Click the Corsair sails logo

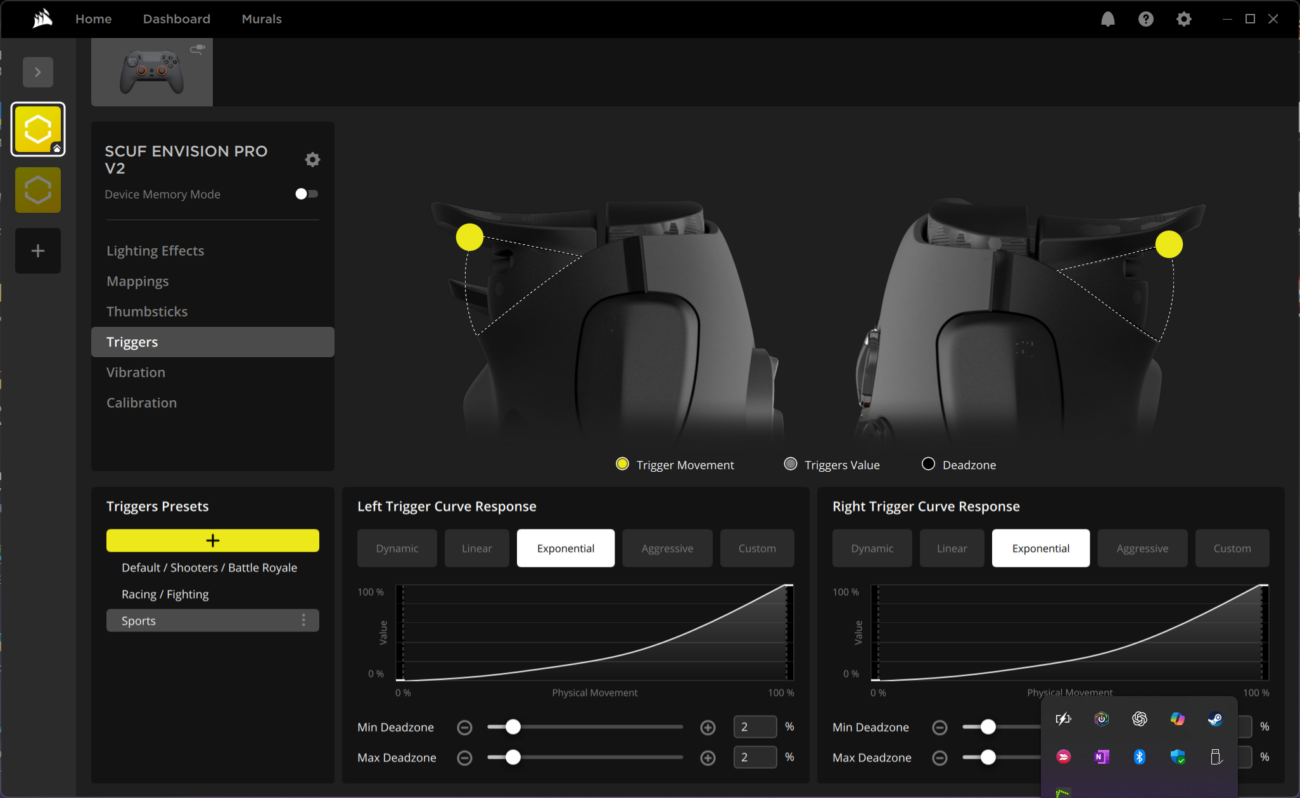pos(42,18)
